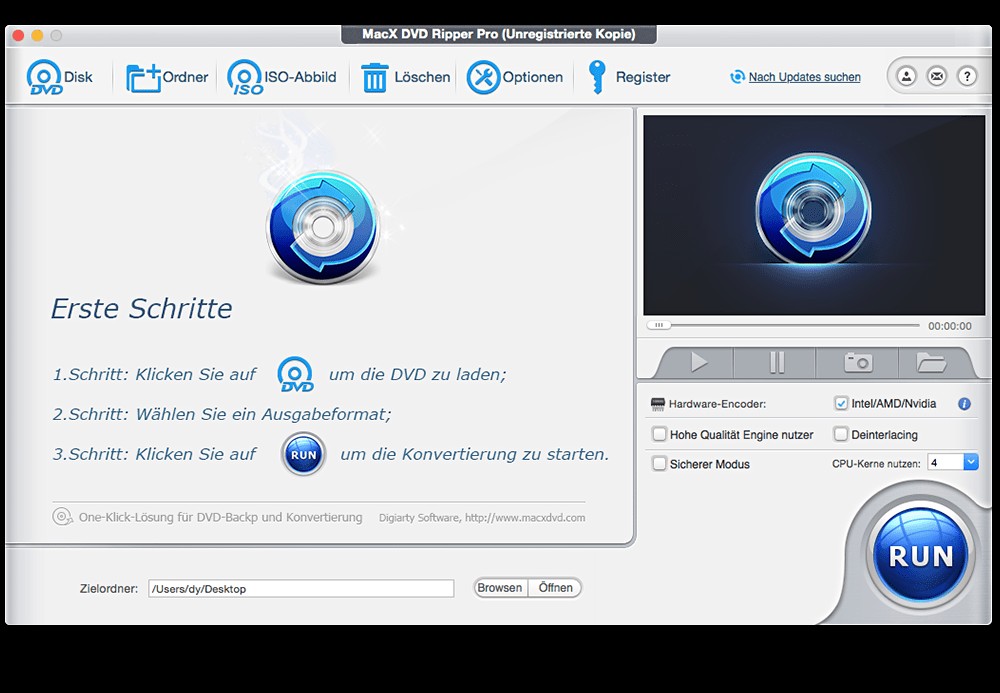Click the Disk toolbar label
Viewport: 1000px width, 693px height.
click(78, 77)
